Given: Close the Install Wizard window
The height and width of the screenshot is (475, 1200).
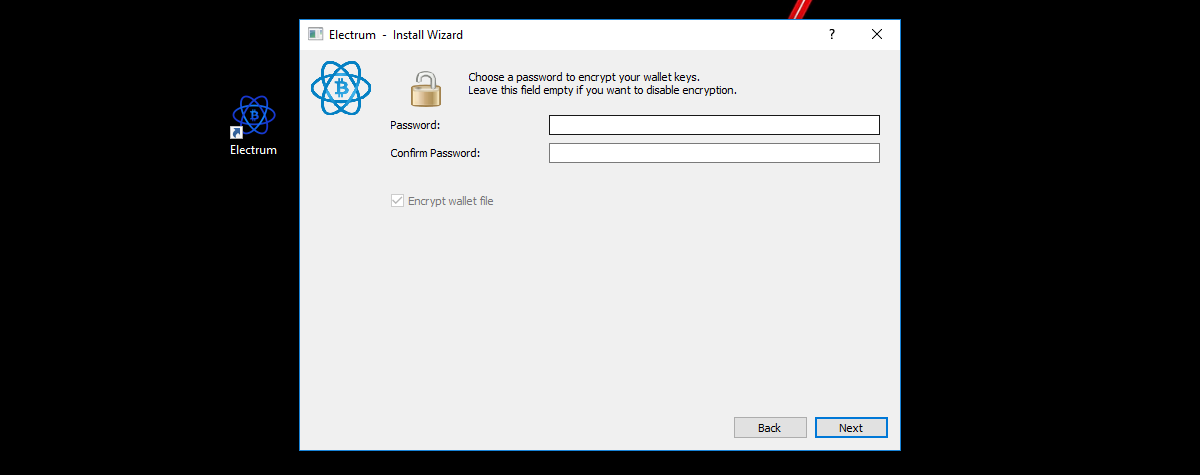Looking at the screenshot, I should point(877,34).
